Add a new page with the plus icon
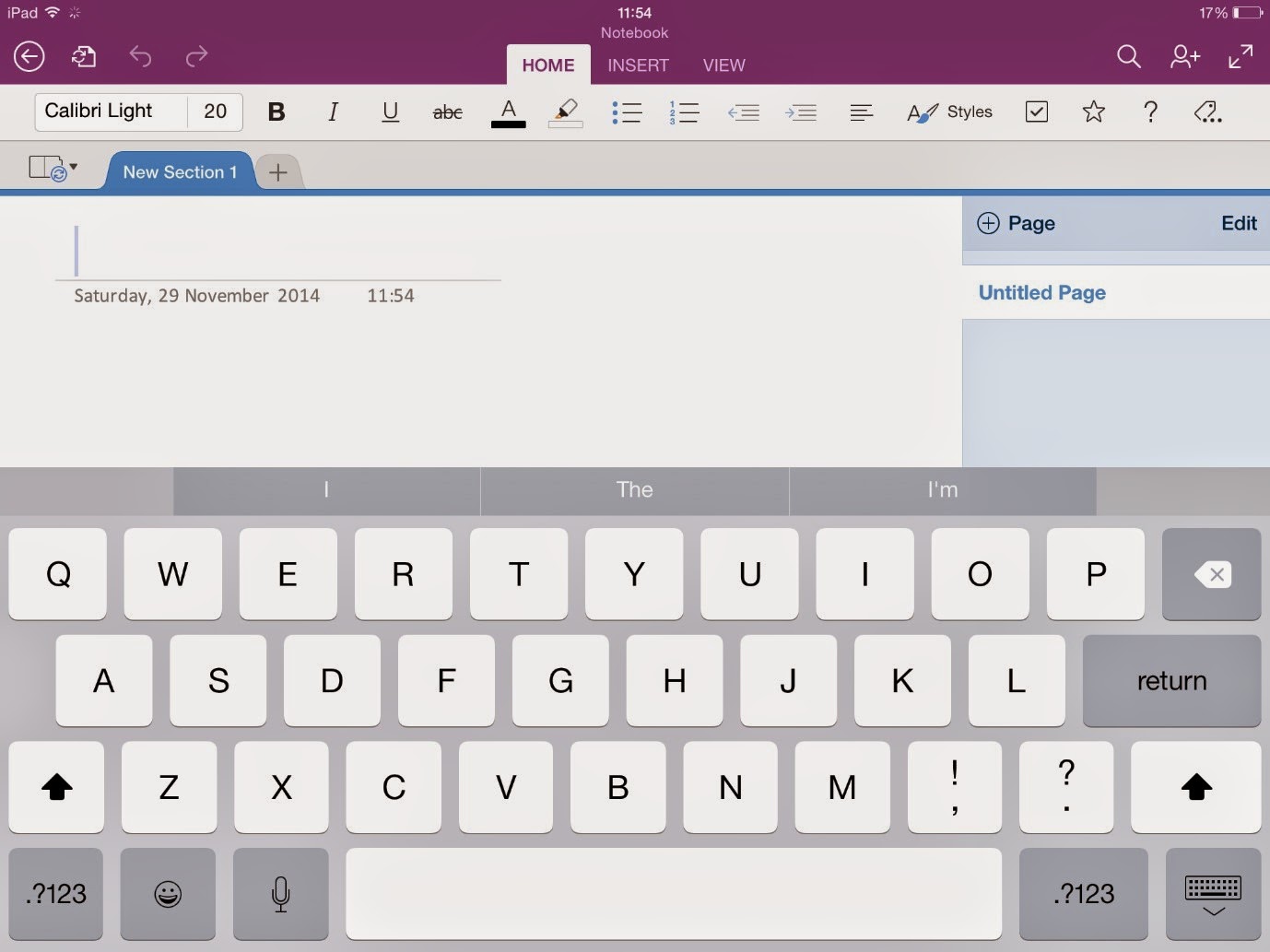Viewport: 1270px width, 952px height. (988, 223)
